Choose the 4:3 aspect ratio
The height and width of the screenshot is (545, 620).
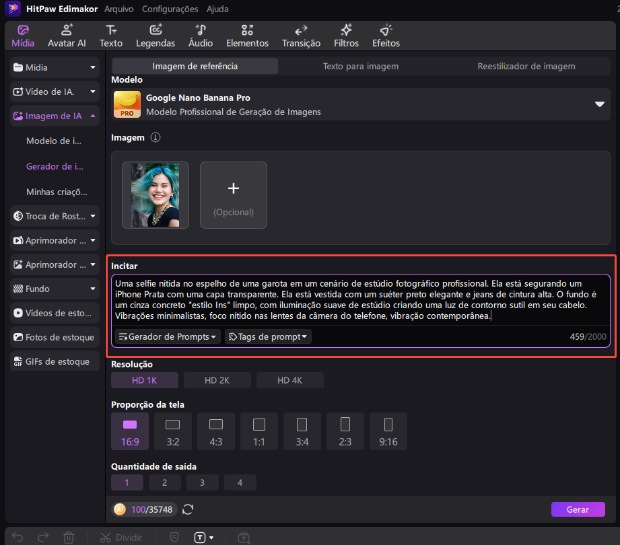click(216, 431)
